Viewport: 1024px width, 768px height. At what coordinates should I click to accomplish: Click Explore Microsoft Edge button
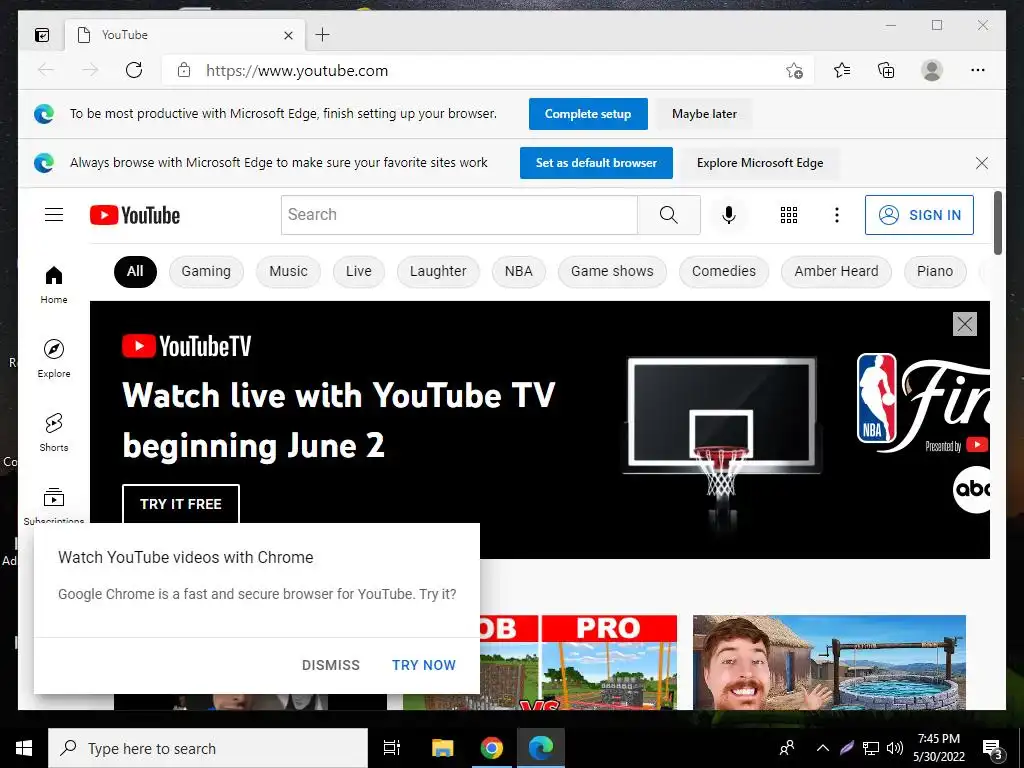(x=760, y=163)
